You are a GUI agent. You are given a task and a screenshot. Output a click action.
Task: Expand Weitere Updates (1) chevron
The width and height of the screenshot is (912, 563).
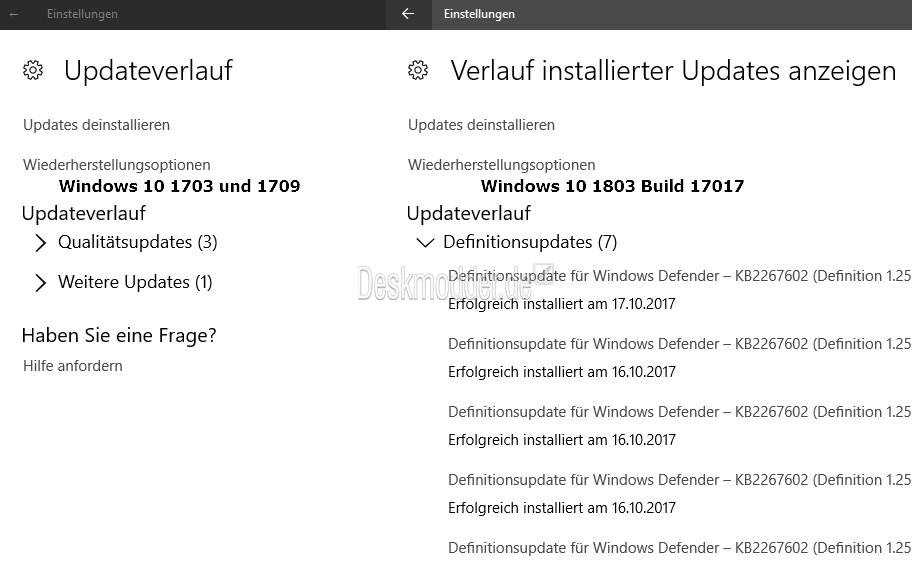40,283
